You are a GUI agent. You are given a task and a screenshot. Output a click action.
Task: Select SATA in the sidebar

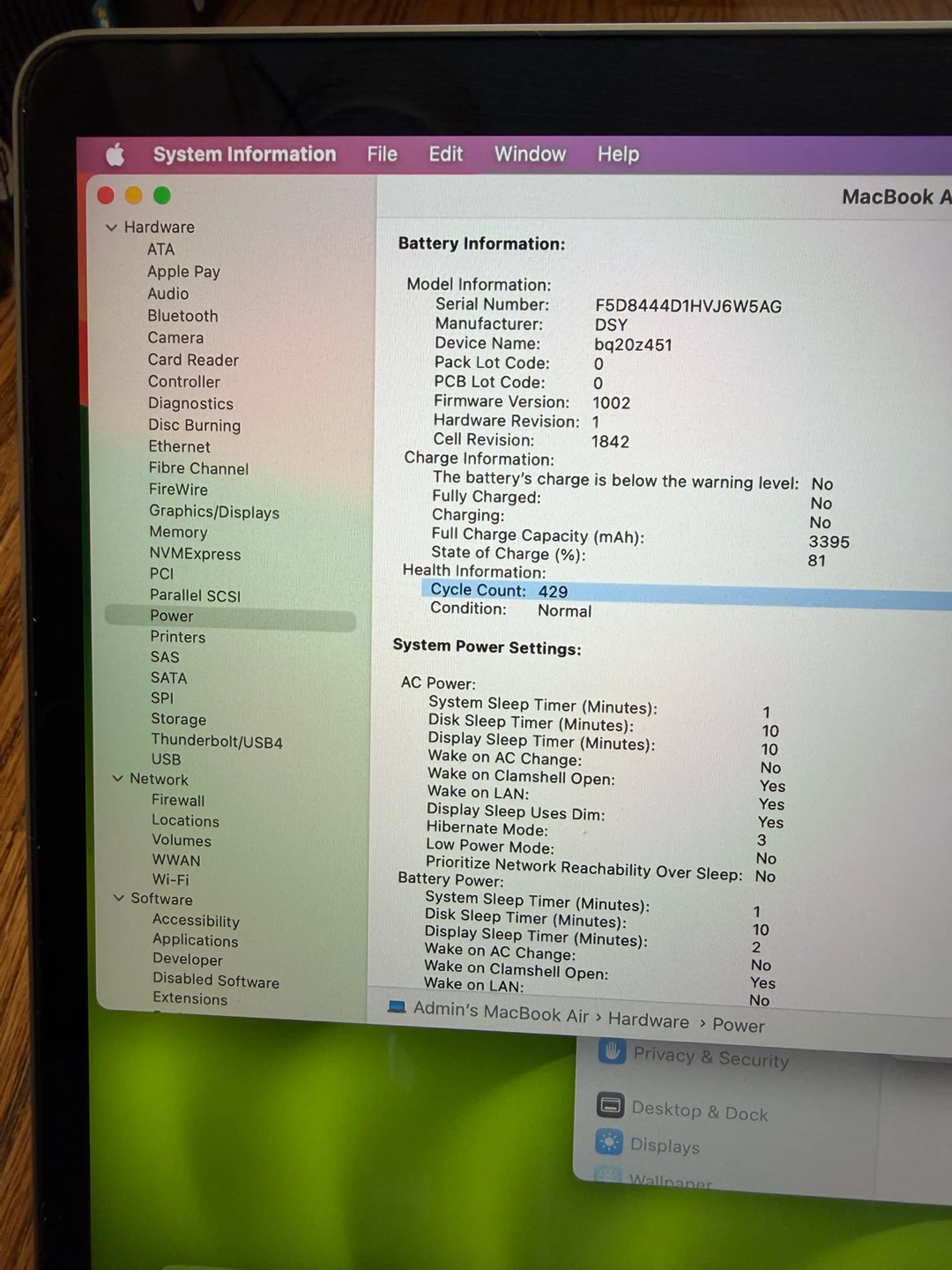tap(168, 677)
